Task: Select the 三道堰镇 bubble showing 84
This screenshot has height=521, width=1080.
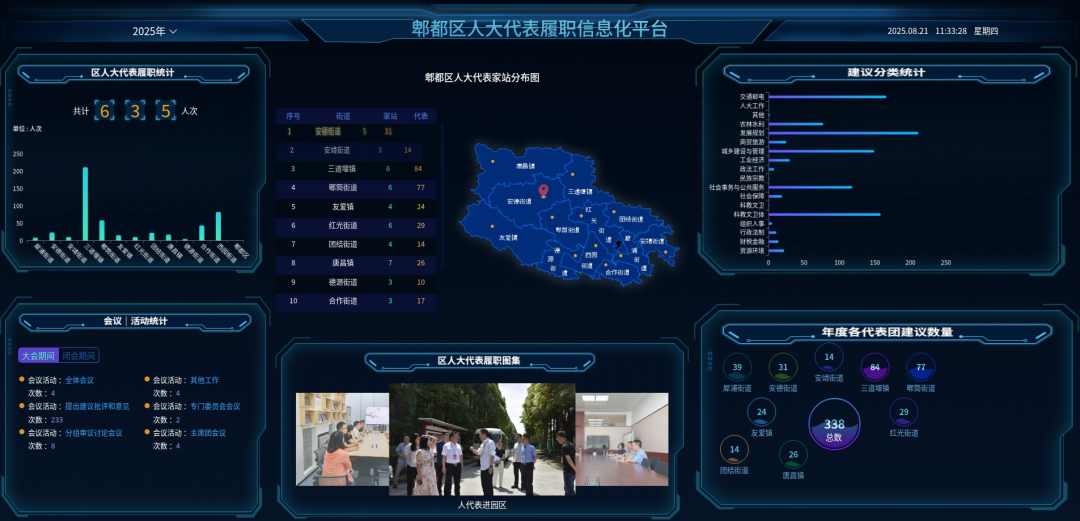Action: [x=875, y=368]
